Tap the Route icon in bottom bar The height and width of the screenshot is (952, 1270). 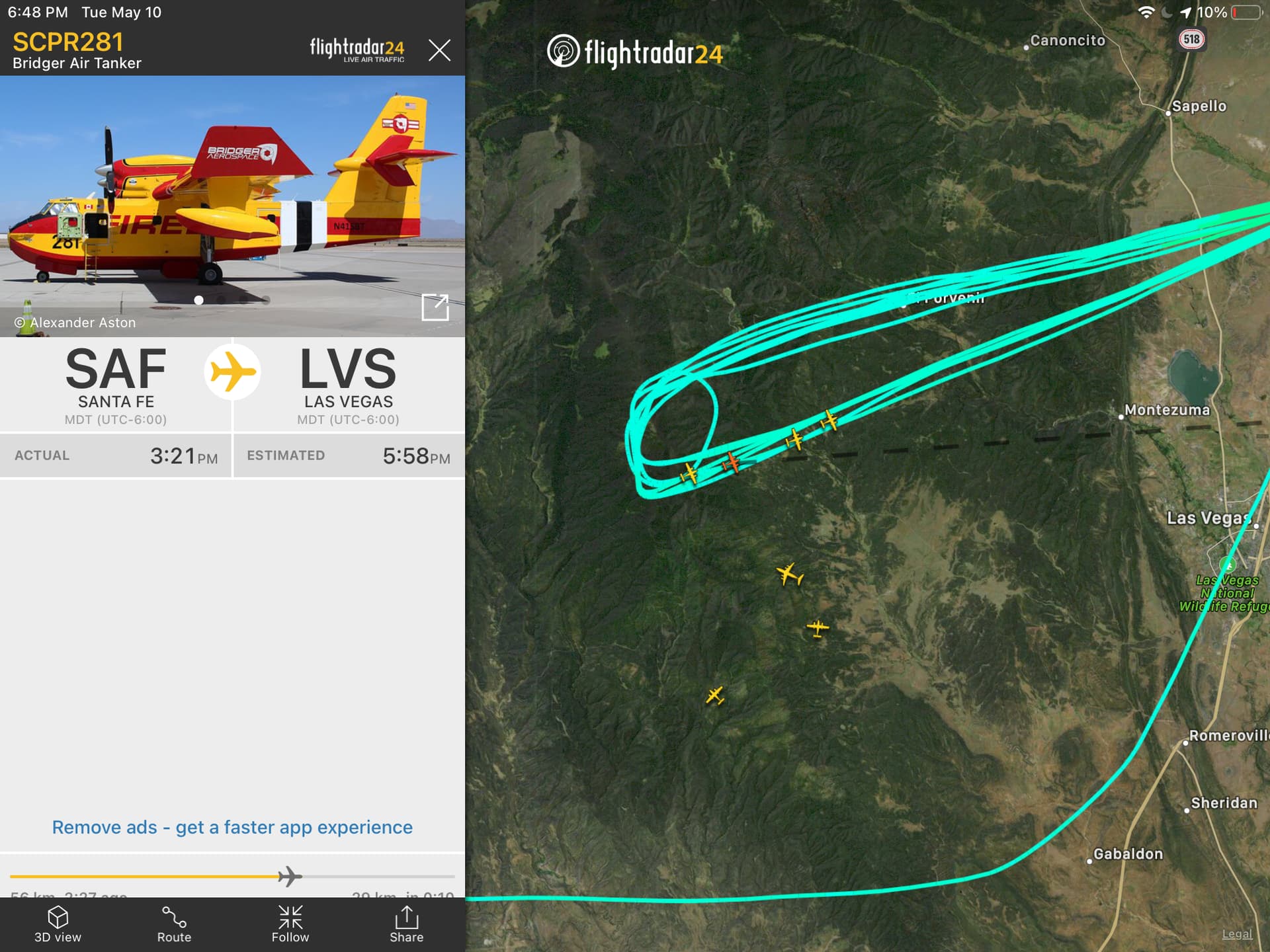(x=174, y=924)
